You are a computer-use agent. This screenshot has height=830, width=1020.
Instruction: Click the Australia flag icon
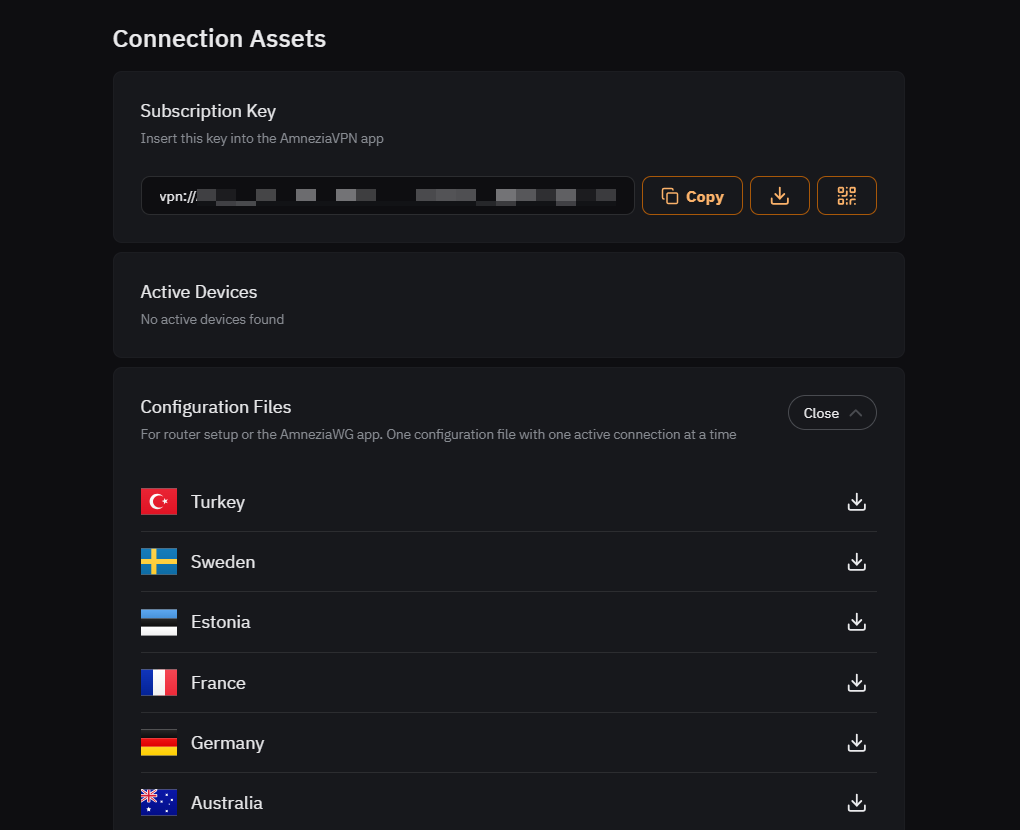(159, 803)
